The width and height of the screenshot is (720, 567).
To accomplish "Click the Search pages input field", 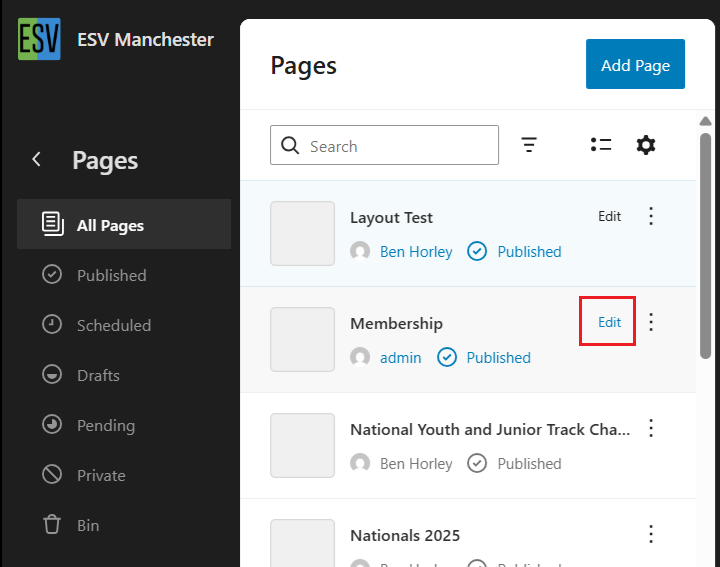I will tap(396, 146).
